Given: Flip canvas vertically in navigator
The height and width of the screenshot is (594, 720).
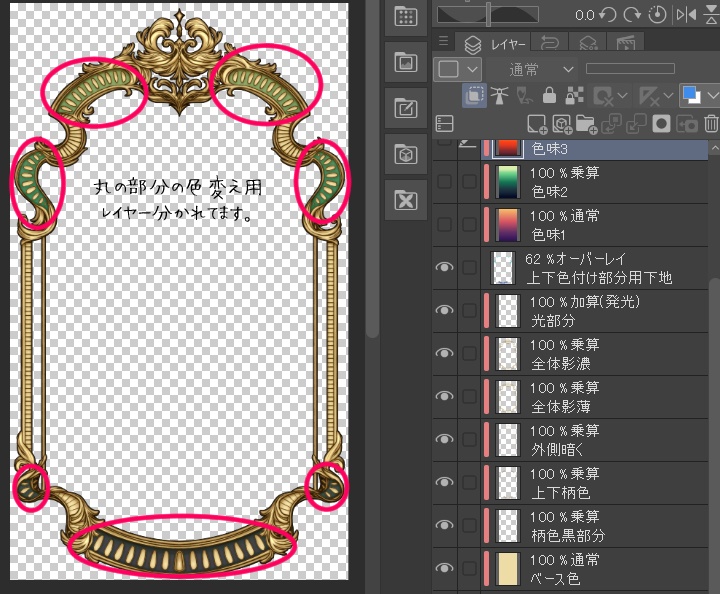Looking at the screenshot, I should click(712, 15).
